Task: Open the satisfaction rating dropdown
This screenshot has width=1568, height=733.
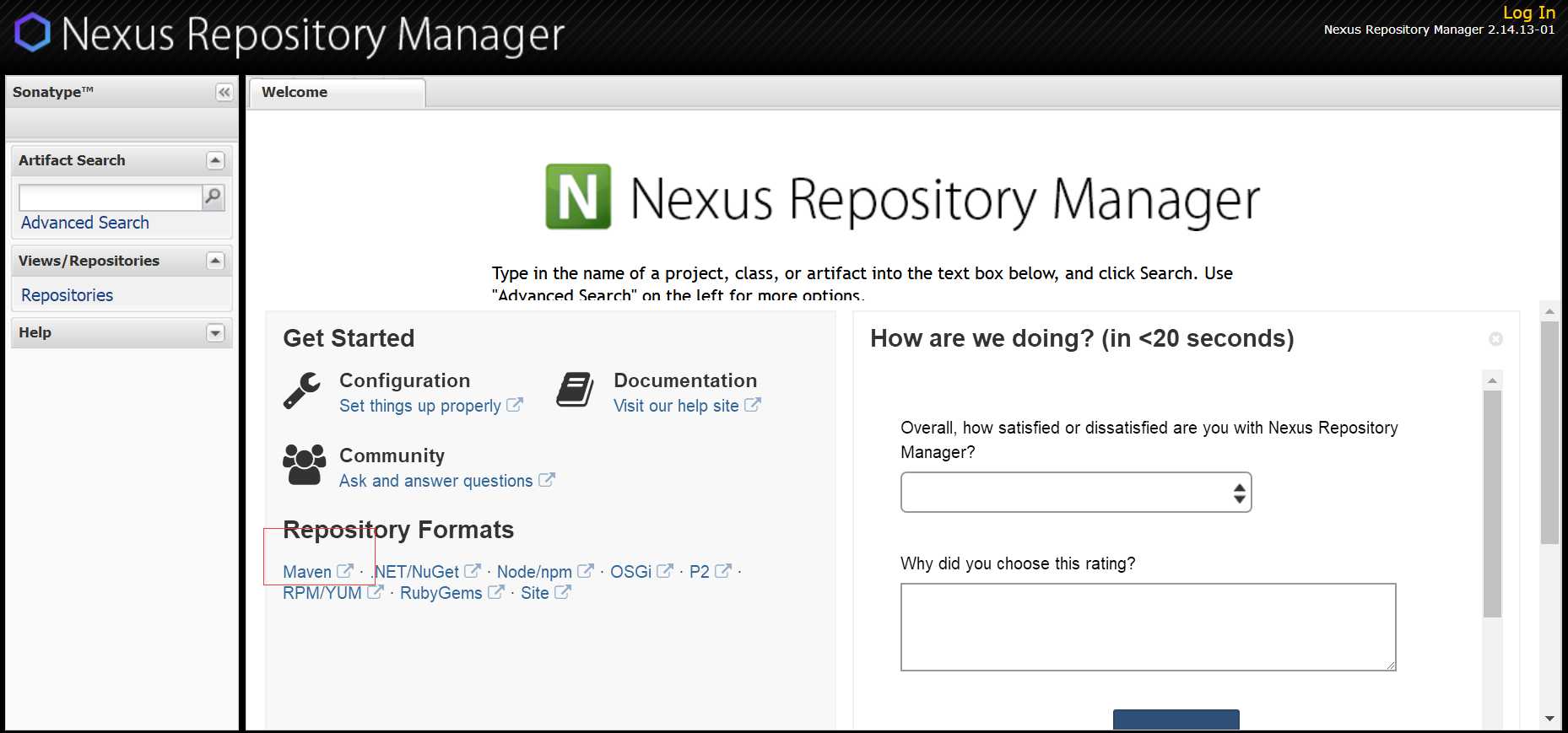Action: 1076,493
